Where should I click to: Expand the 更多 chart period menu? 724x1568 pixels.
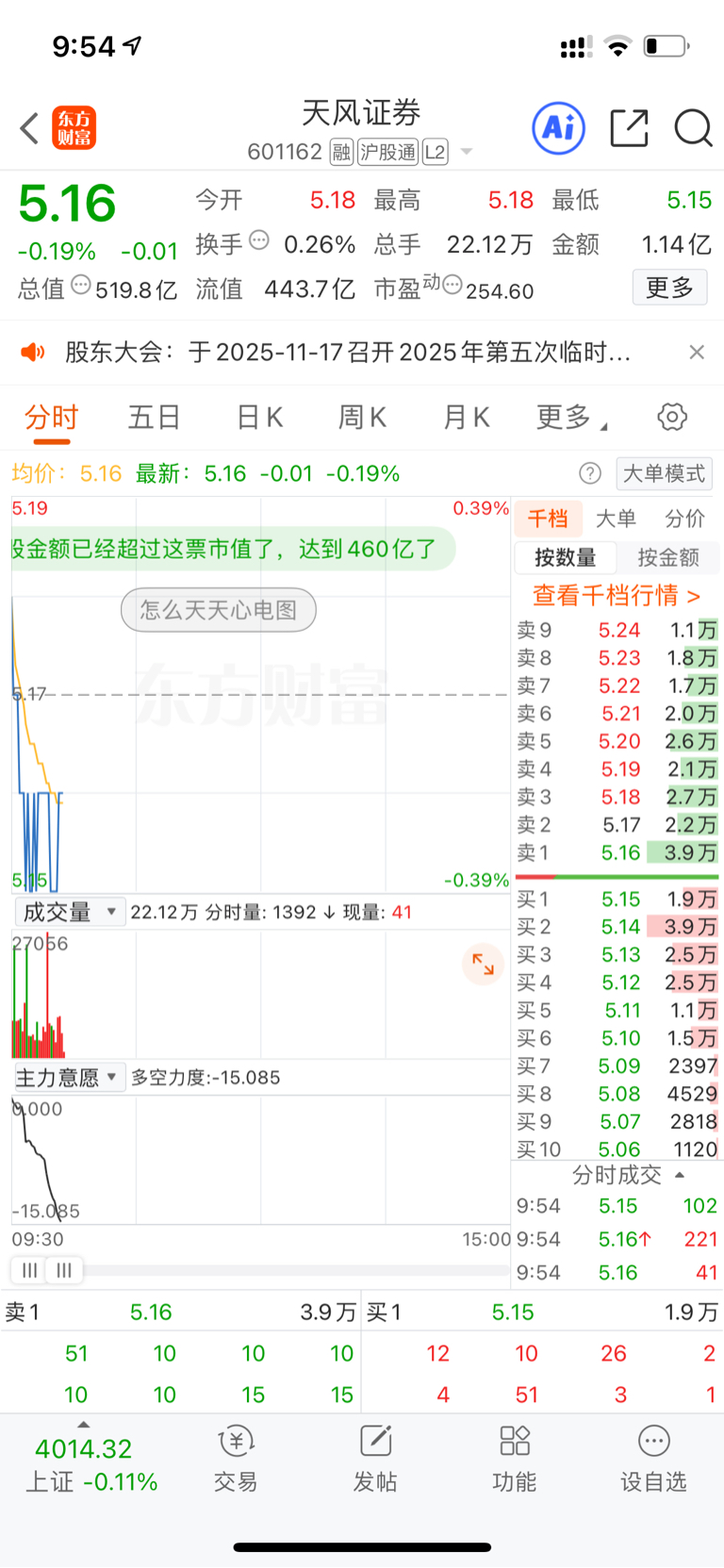(571, 417)
